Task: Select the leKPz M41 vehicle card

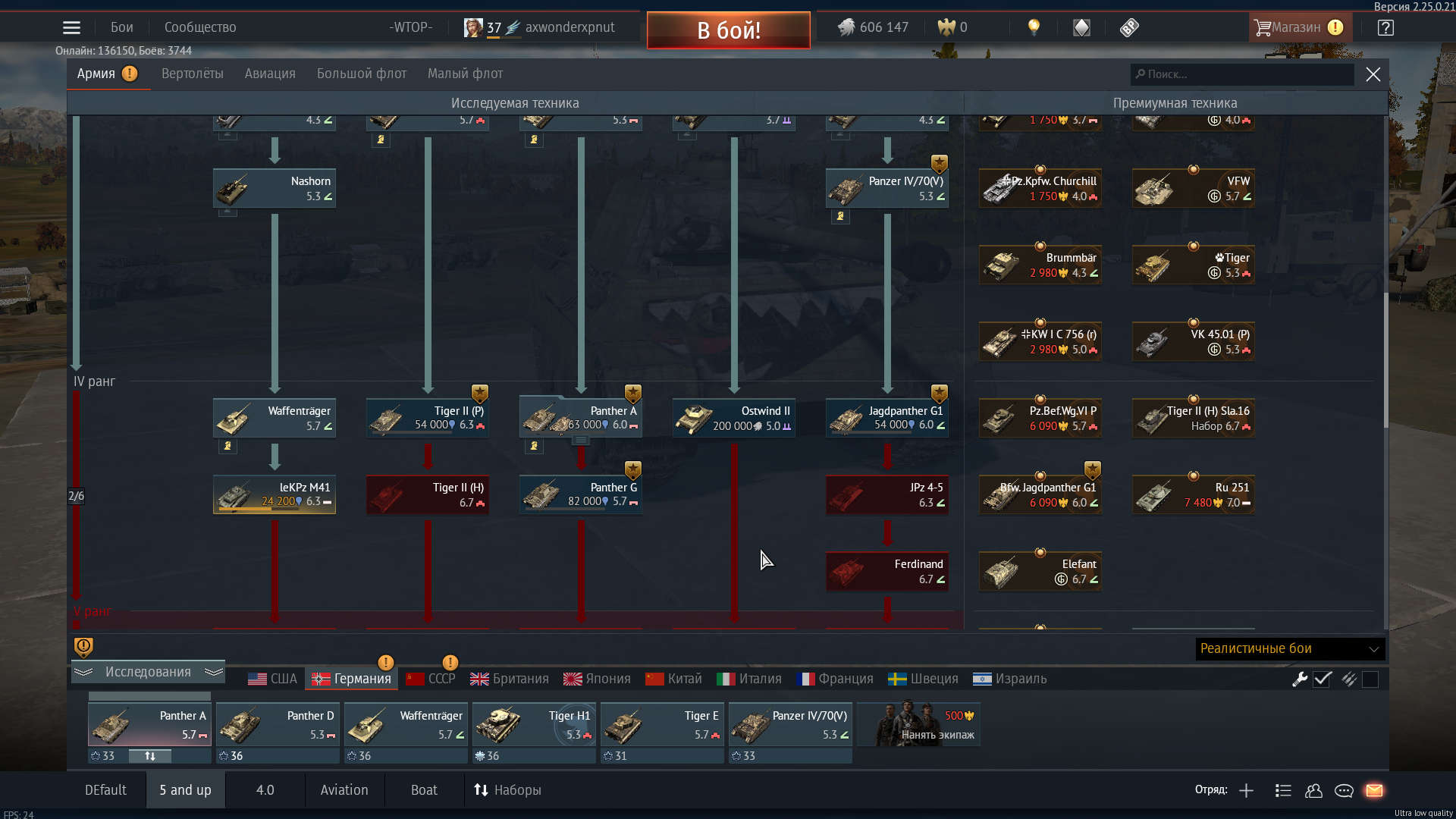Action: click(275, 494)
